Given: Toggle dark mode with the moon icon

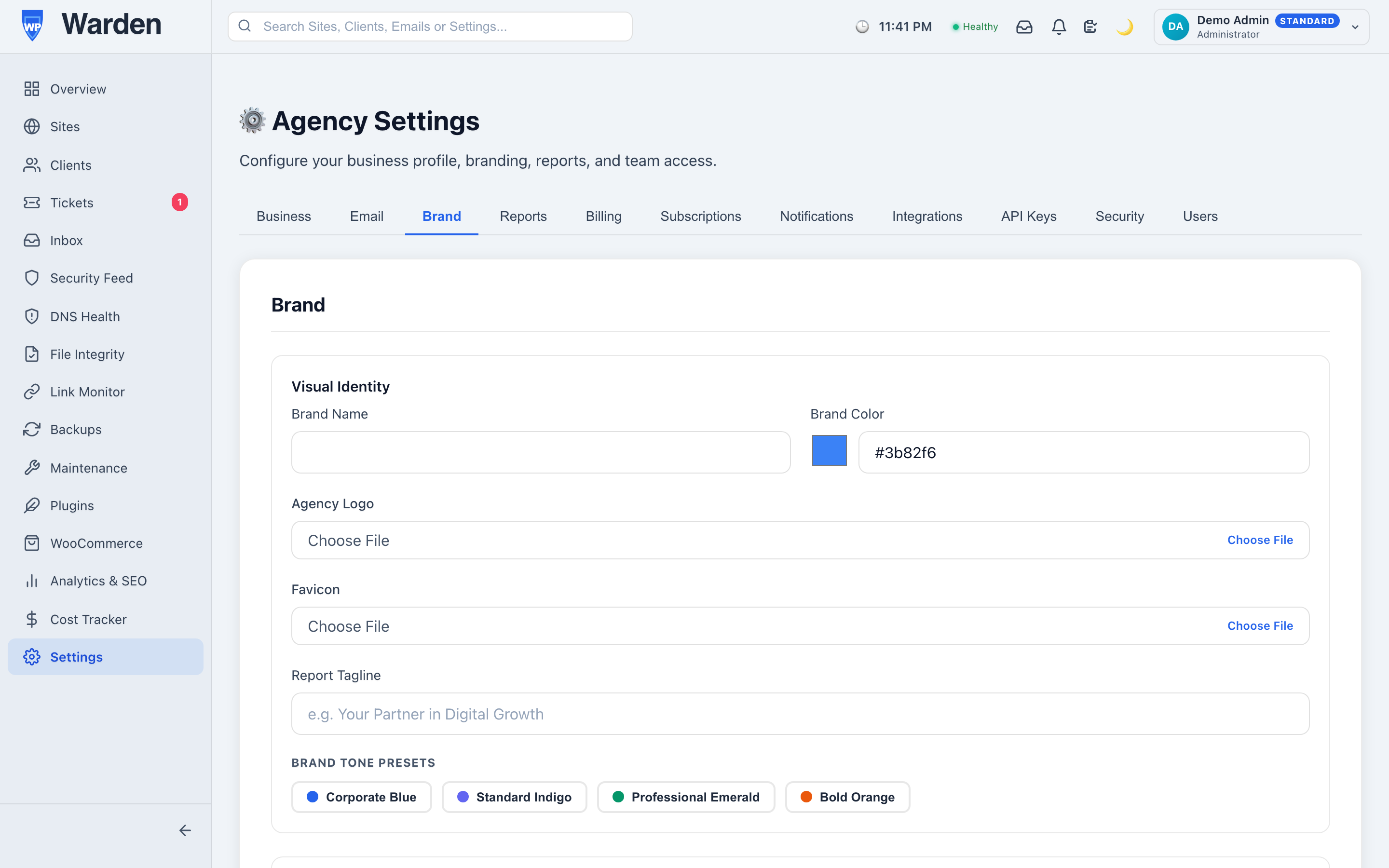Looking at the screenshot, I should 1124,27.
